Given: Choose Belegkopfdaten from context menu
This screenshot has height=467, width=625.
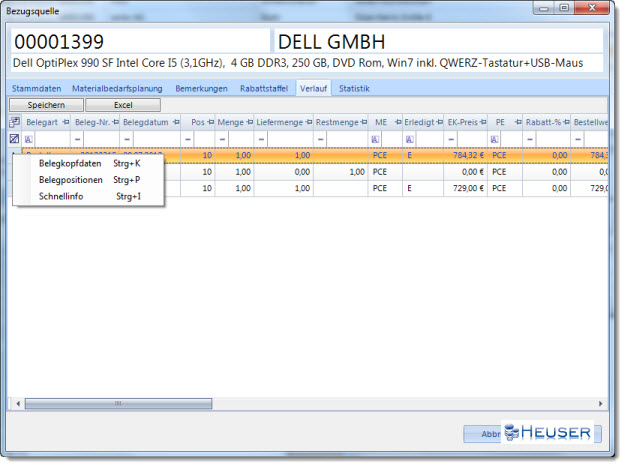Looking at the screenshot, I should (88, 163).
